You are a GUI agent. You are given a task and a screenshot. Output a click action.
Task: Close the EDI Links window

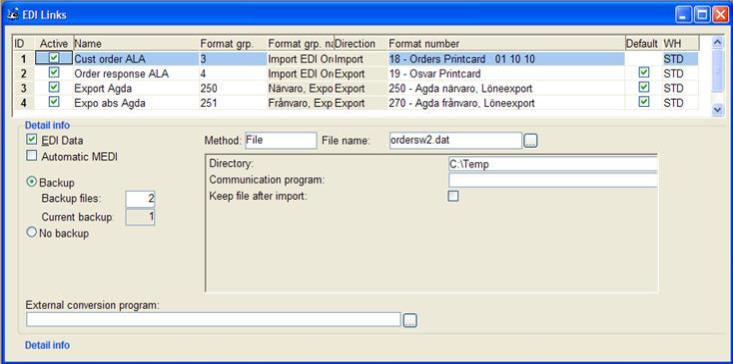click(x=720, y=15)
